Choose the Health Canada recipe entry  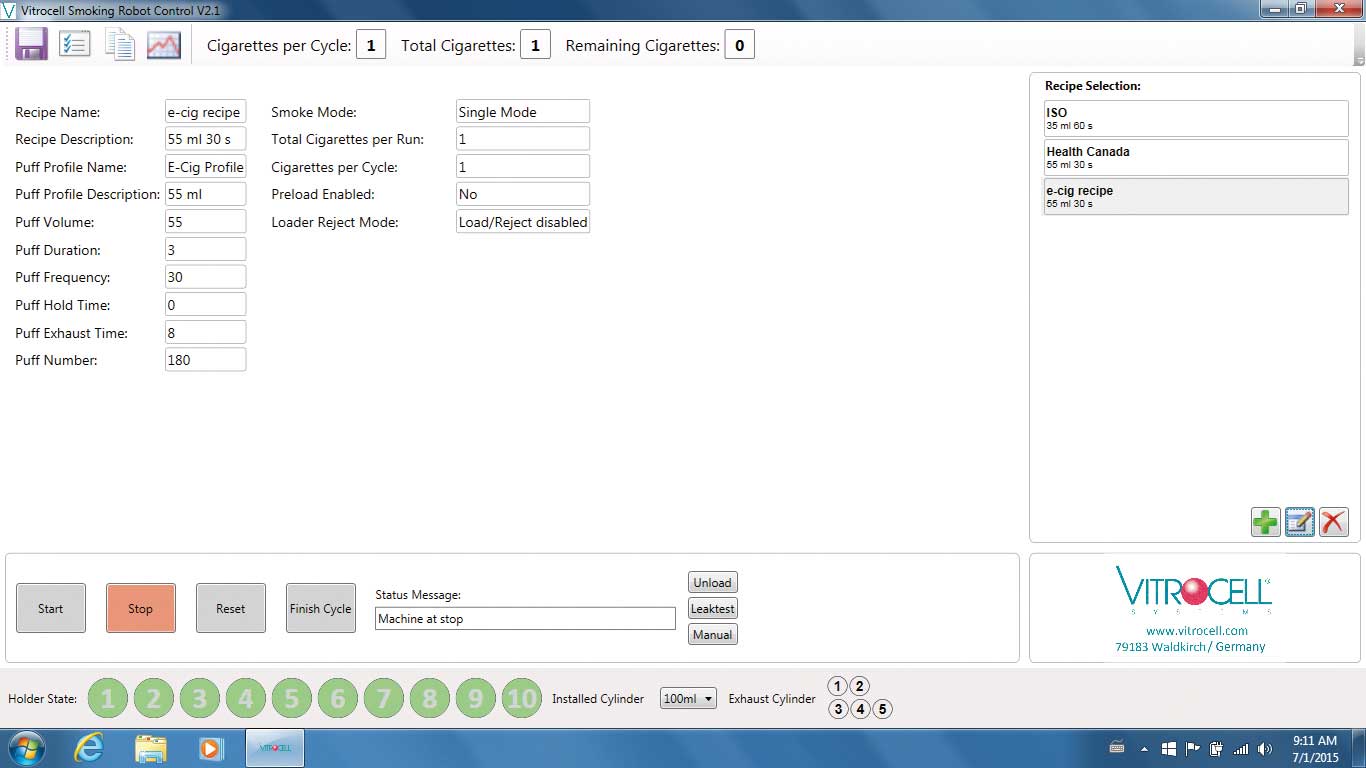[x=1195, y=157]
